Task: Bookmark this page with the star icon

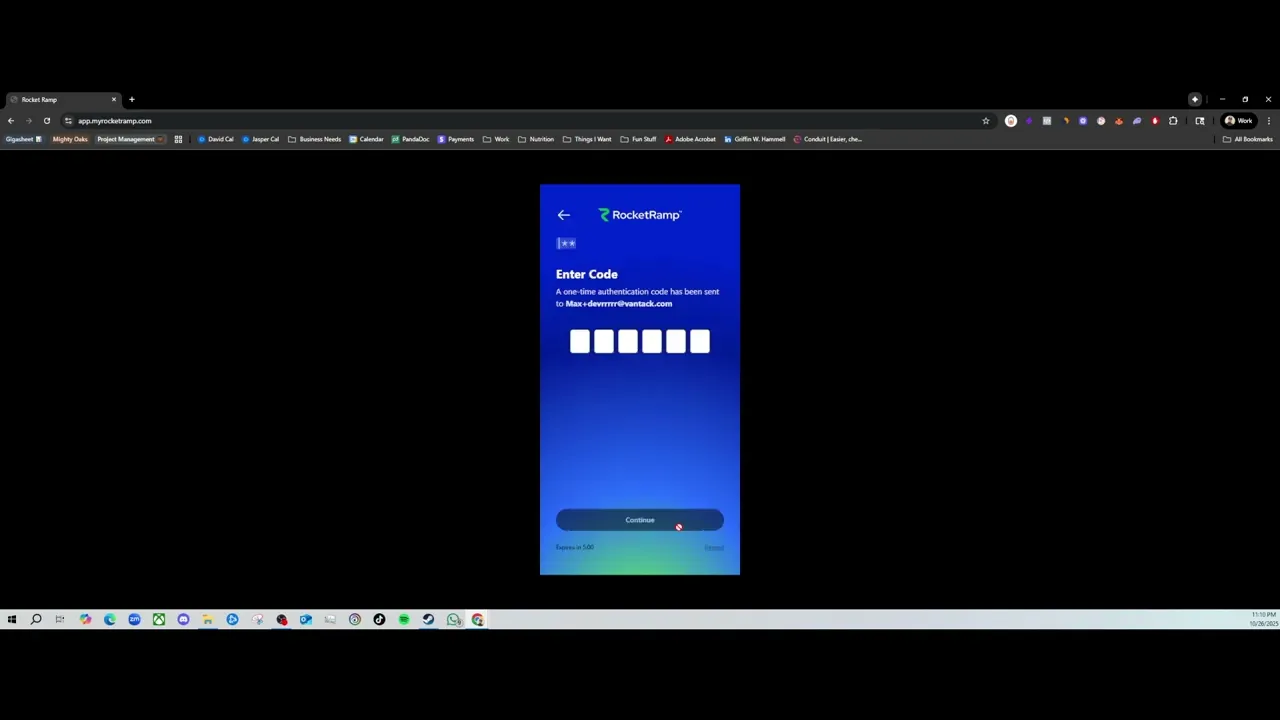Action: coord(985,121)
